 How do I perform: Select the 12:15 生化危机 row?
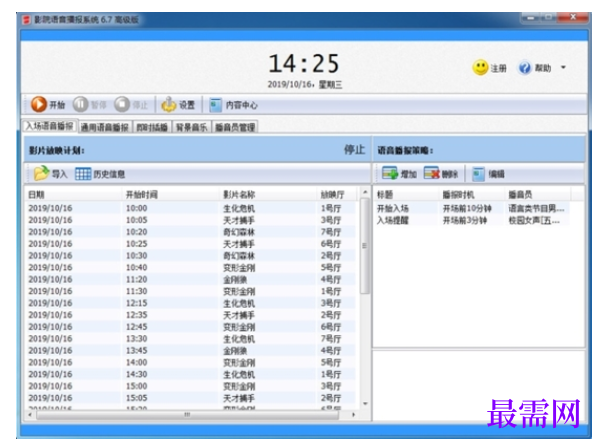coord(191,303)
